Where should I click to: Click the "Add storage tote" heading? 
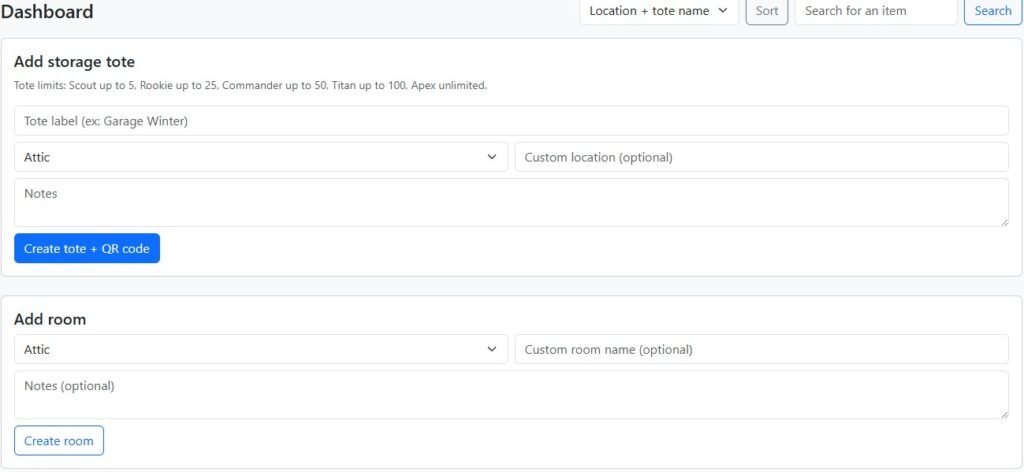pyautogui.click(x=74, y=62)
